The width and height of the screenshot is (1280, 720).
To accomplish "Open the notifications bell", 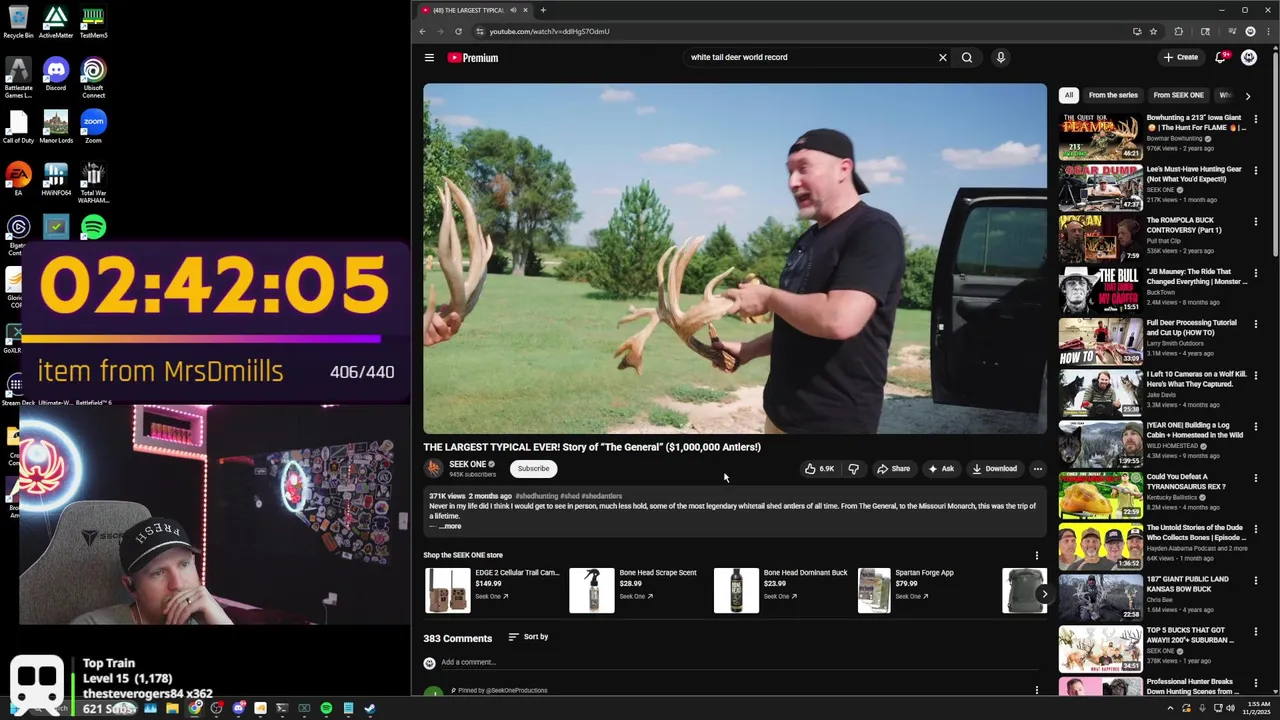I will tap(1220, 57).
